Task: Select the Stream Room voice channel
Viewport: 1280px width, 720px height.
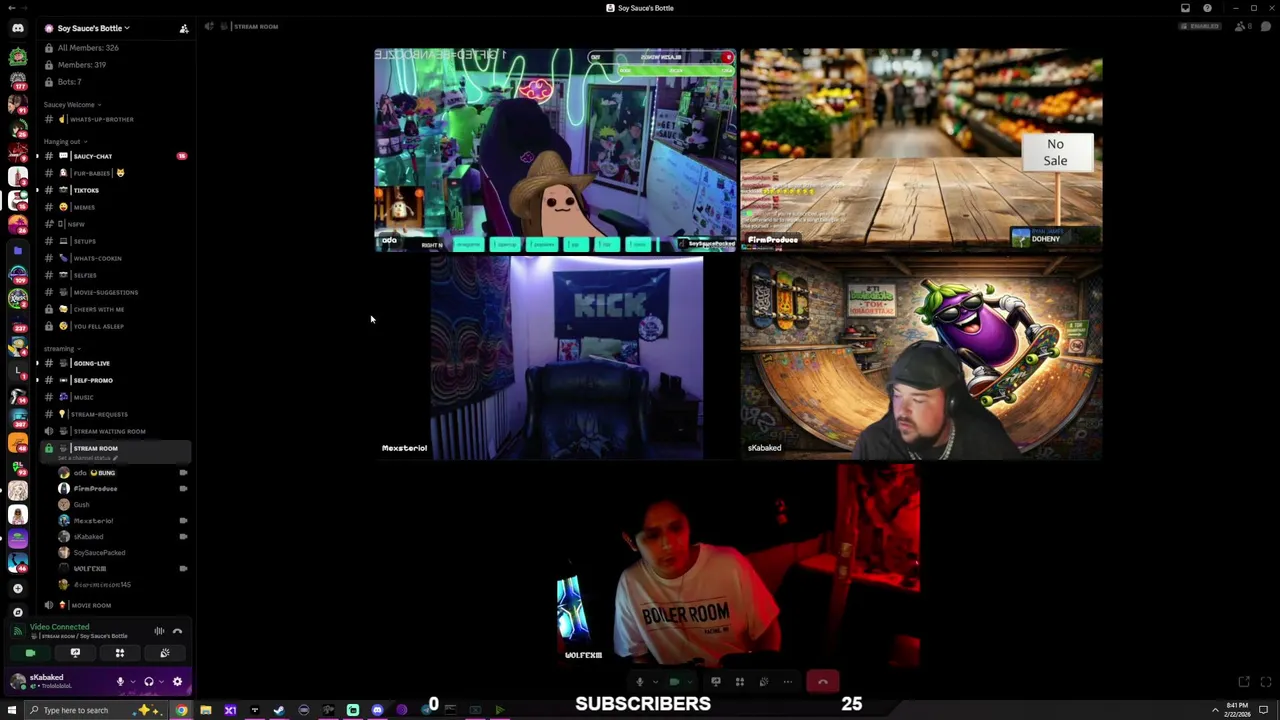Action: coord(115,448)
